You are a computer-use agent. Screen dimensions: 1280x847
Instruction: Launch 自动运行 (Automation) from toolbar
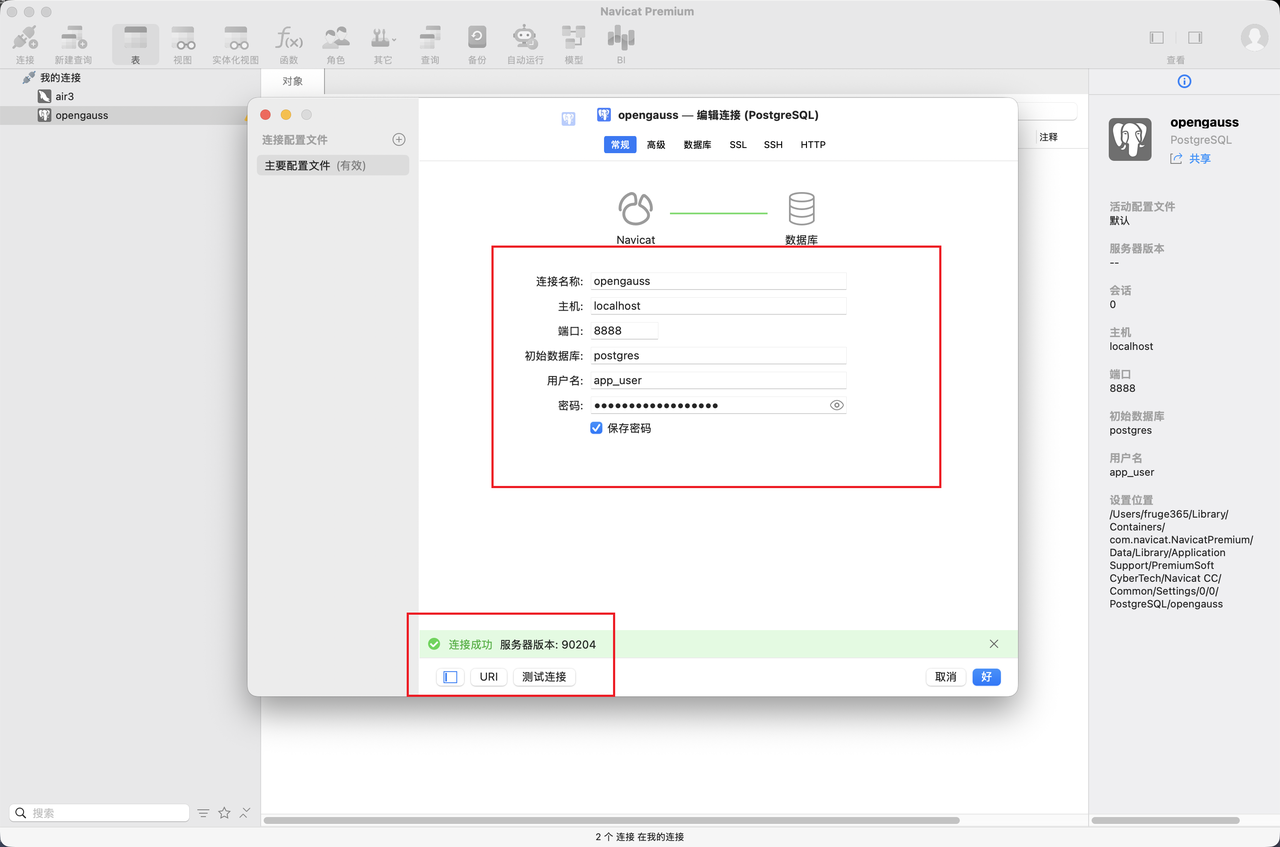click(x=525, y=38)
